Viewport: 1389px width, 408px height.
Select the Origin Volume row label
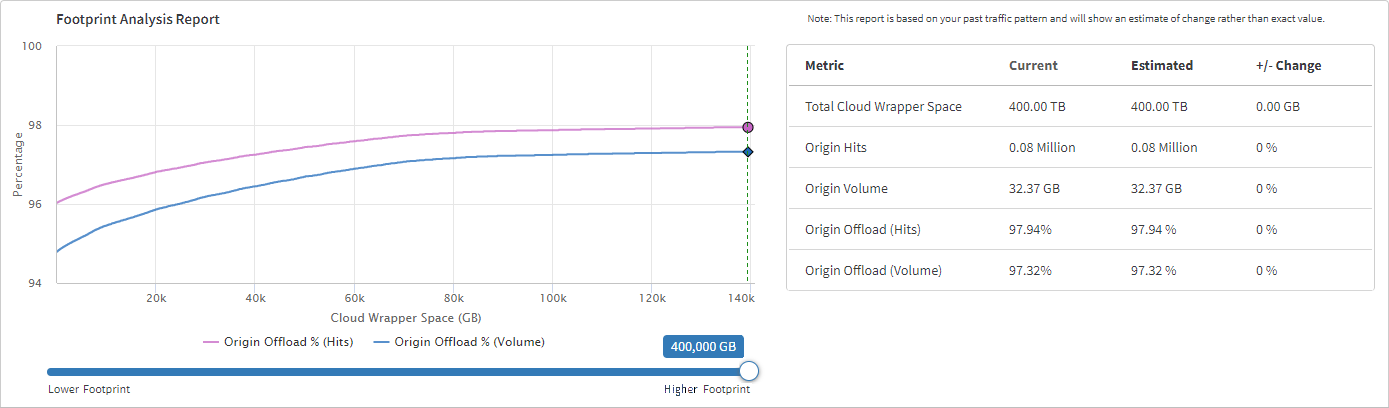click(x=846, y=188)
